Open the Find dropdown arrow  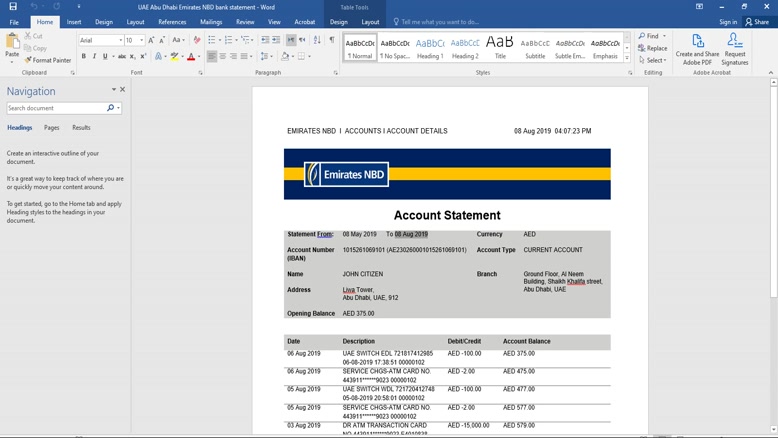(664, 36)
